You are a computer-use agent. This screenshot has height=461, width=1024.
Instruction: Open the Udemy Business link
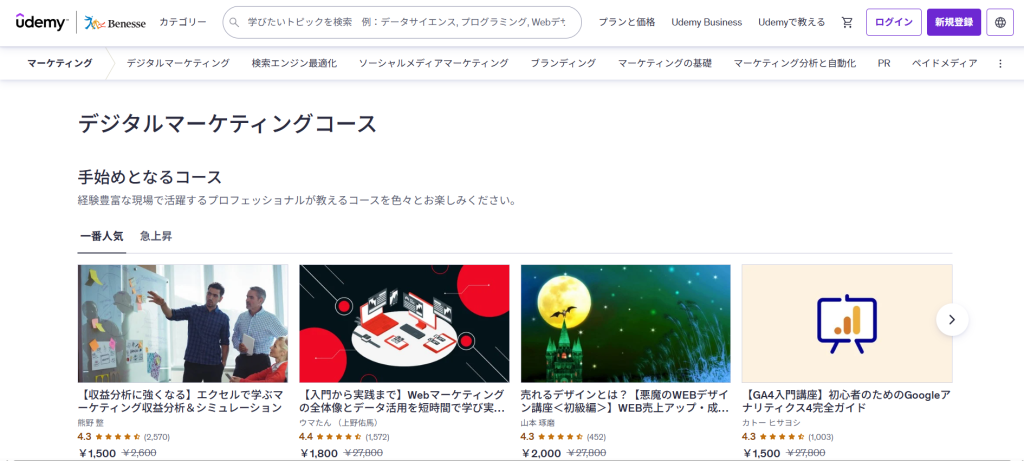(707, 22)
